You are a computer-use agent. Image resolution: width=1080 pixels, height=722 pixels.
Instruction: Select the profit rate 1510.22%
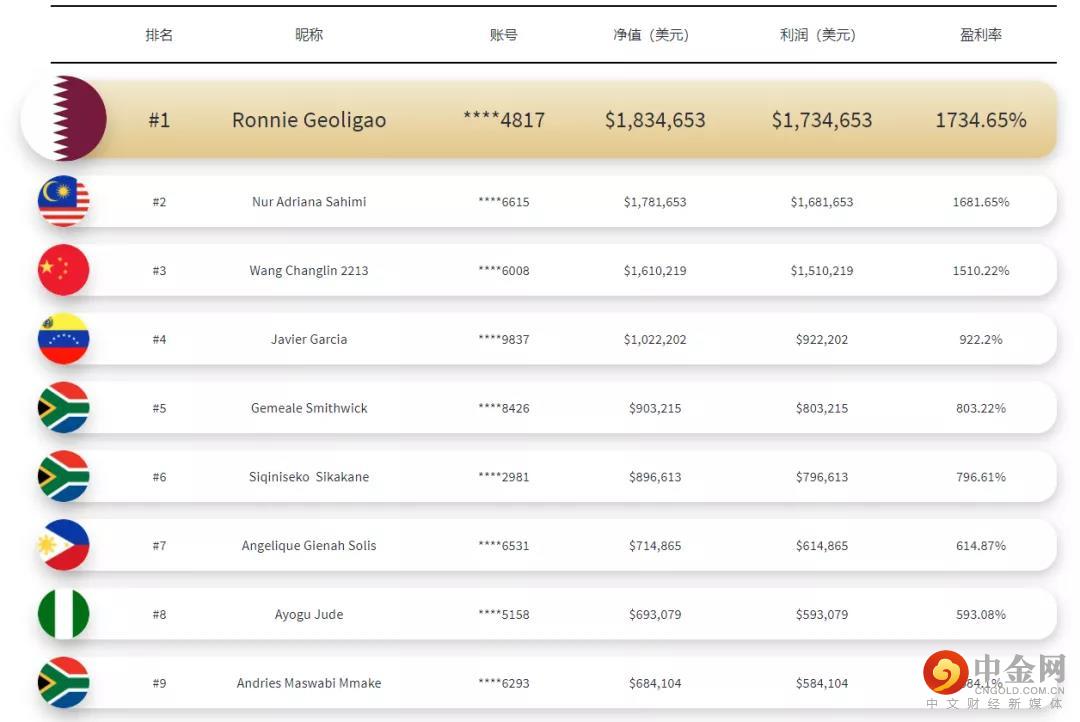tap(981, 271)
